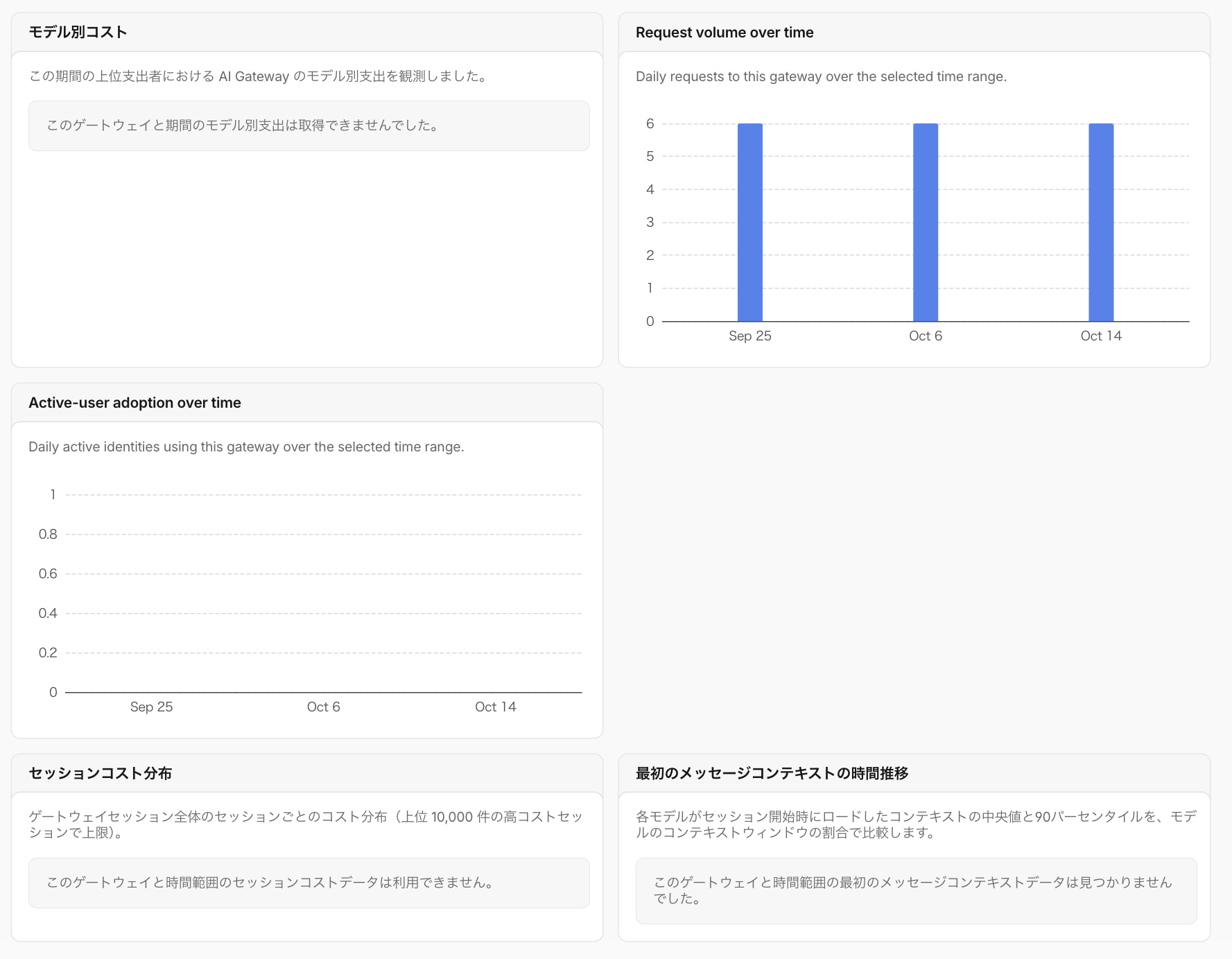1232x959 pixels.
Task: Click the 90パーセンタイル context description text
Action: pyautogui.click(x=916, y=824)
